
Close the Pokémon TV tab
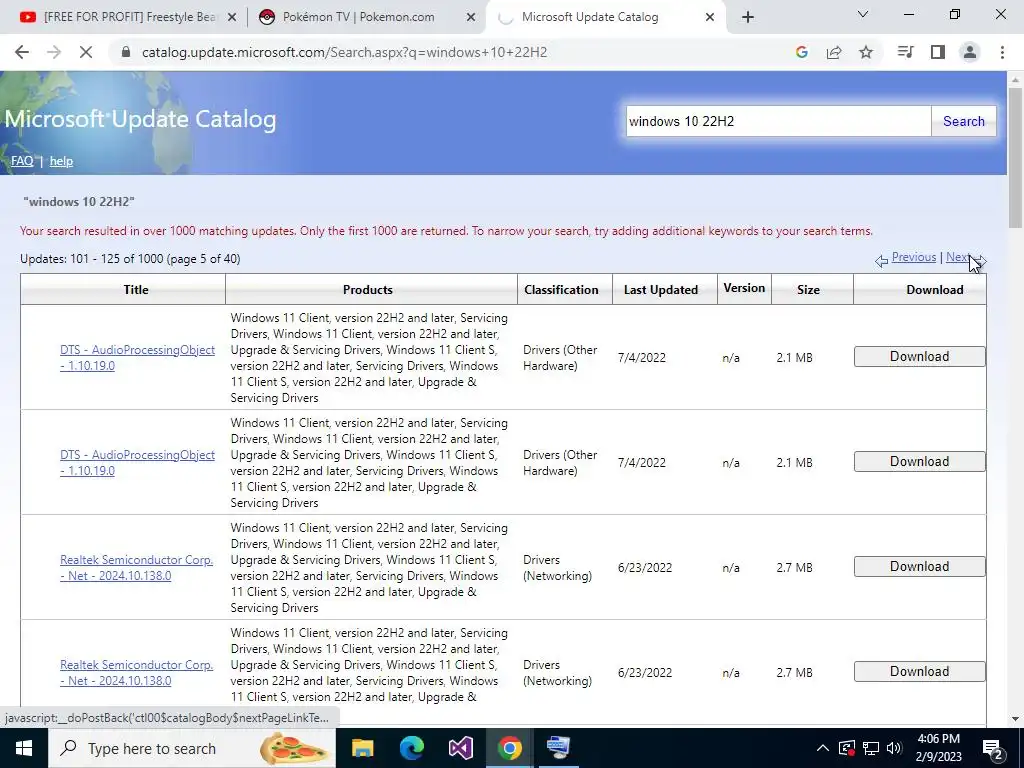(471, 17)
